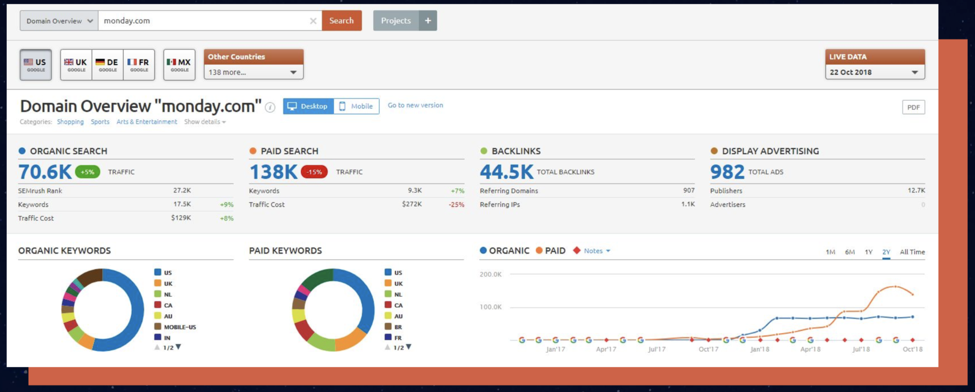Click the 138K paid traffic value
The width and height of the screenshot is (975, 392).
coord(272,172)
